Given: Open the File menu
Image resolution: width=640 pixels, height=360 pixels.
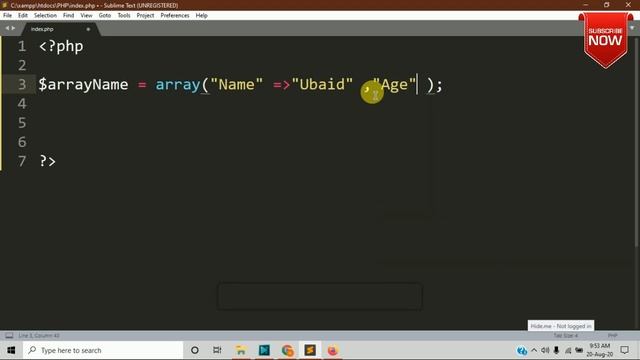Looking at the screenshot, I should (x=7, y=16).
